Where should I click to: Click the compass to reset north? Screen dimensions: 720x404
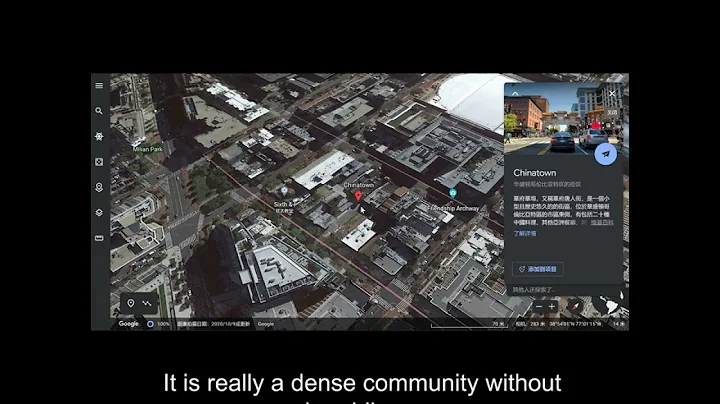tap(575, 306)
